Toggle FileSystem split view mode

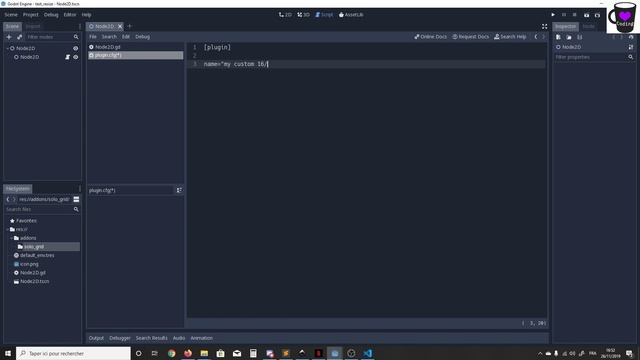[76, 199]
